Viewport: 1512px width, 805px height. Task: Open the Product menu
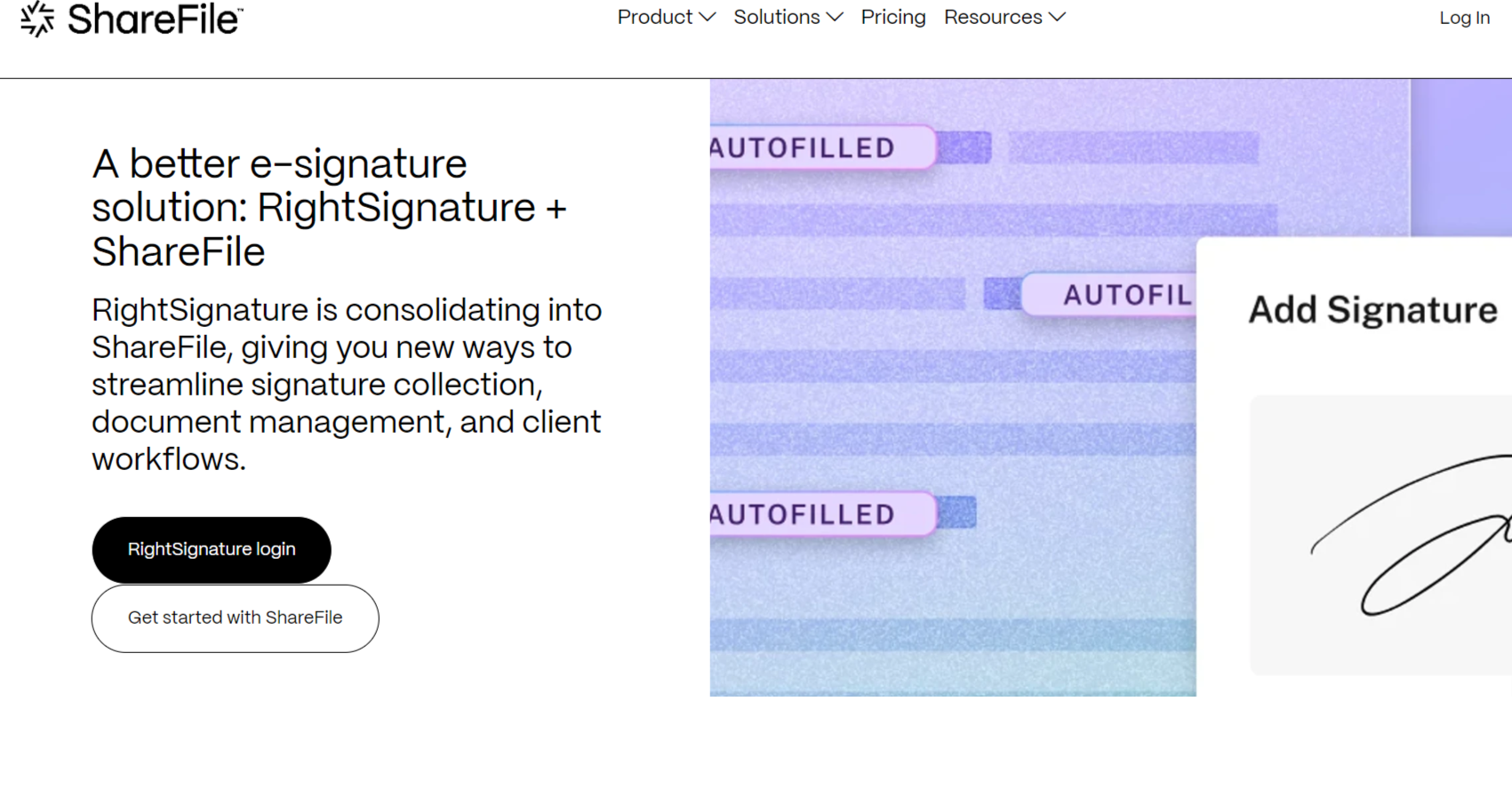pyautogui.click(x=655, y=17)
